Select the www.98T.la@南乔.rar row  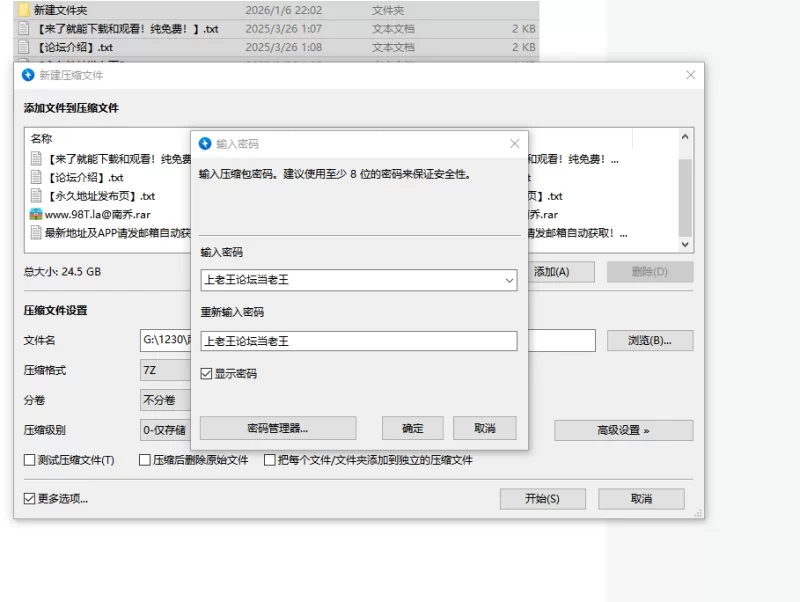click(x=108, y=214)
